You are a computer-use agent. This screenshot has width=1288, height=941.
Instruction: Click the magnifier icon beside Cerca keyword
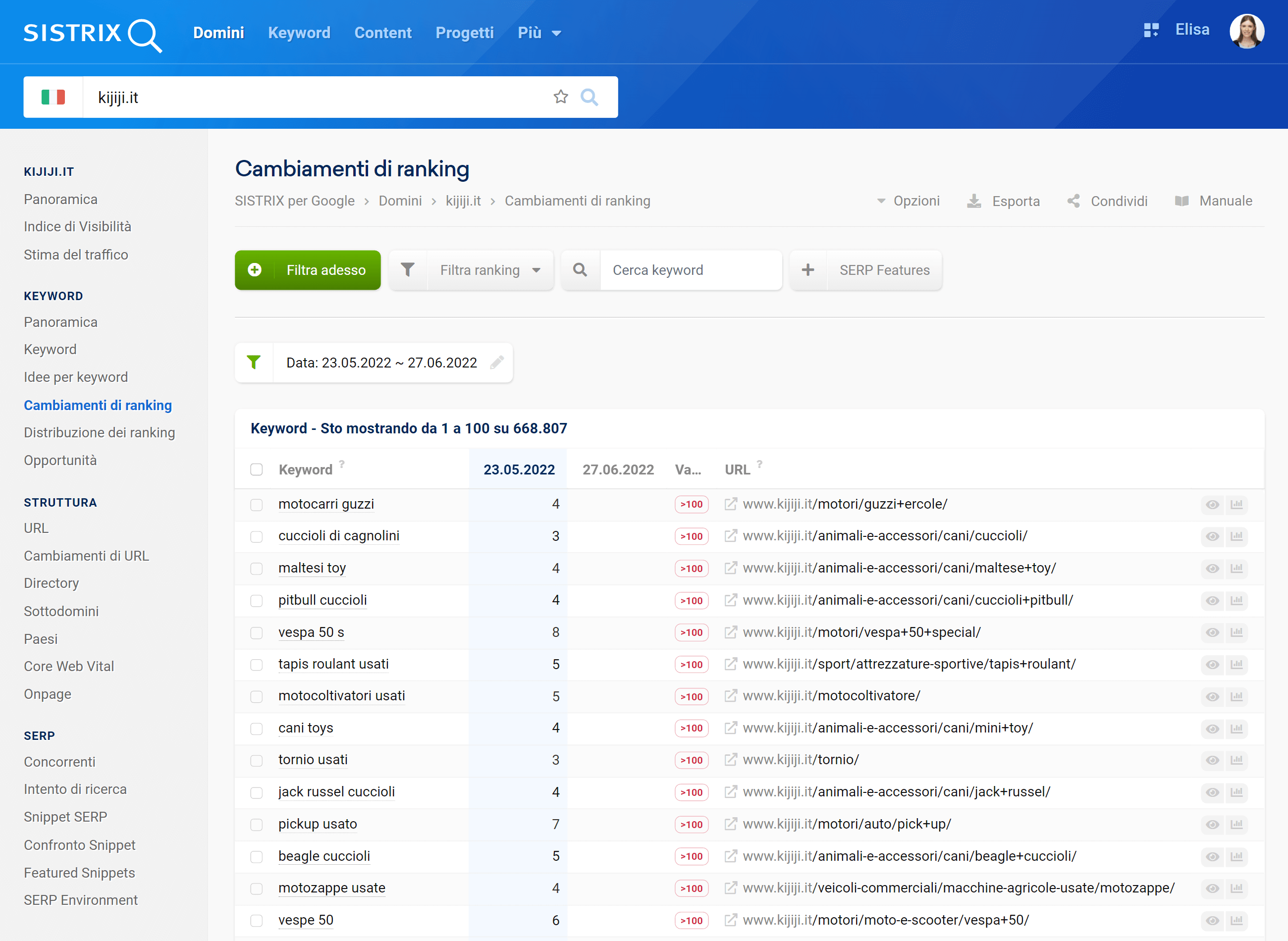(x=580, y=270)
